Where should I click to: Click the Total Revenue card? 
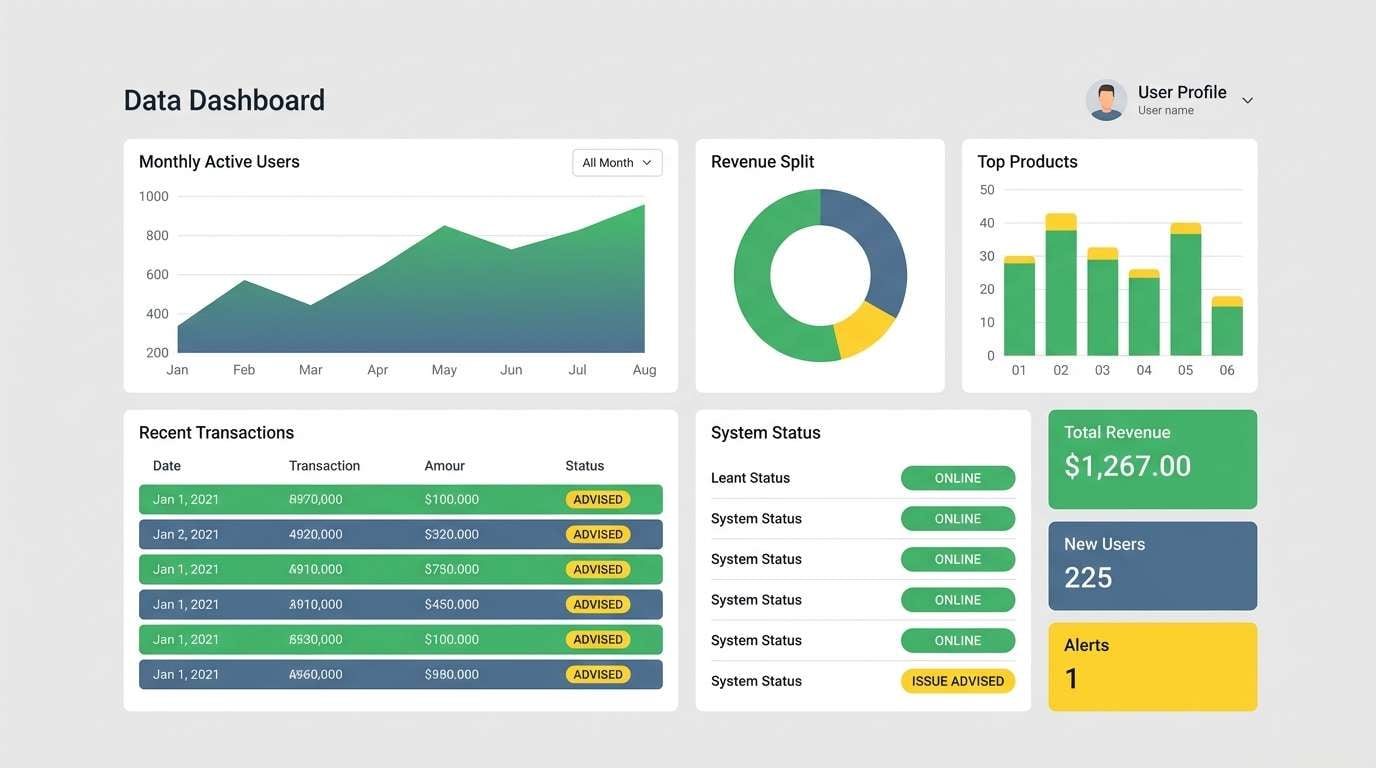(1152, 458)
